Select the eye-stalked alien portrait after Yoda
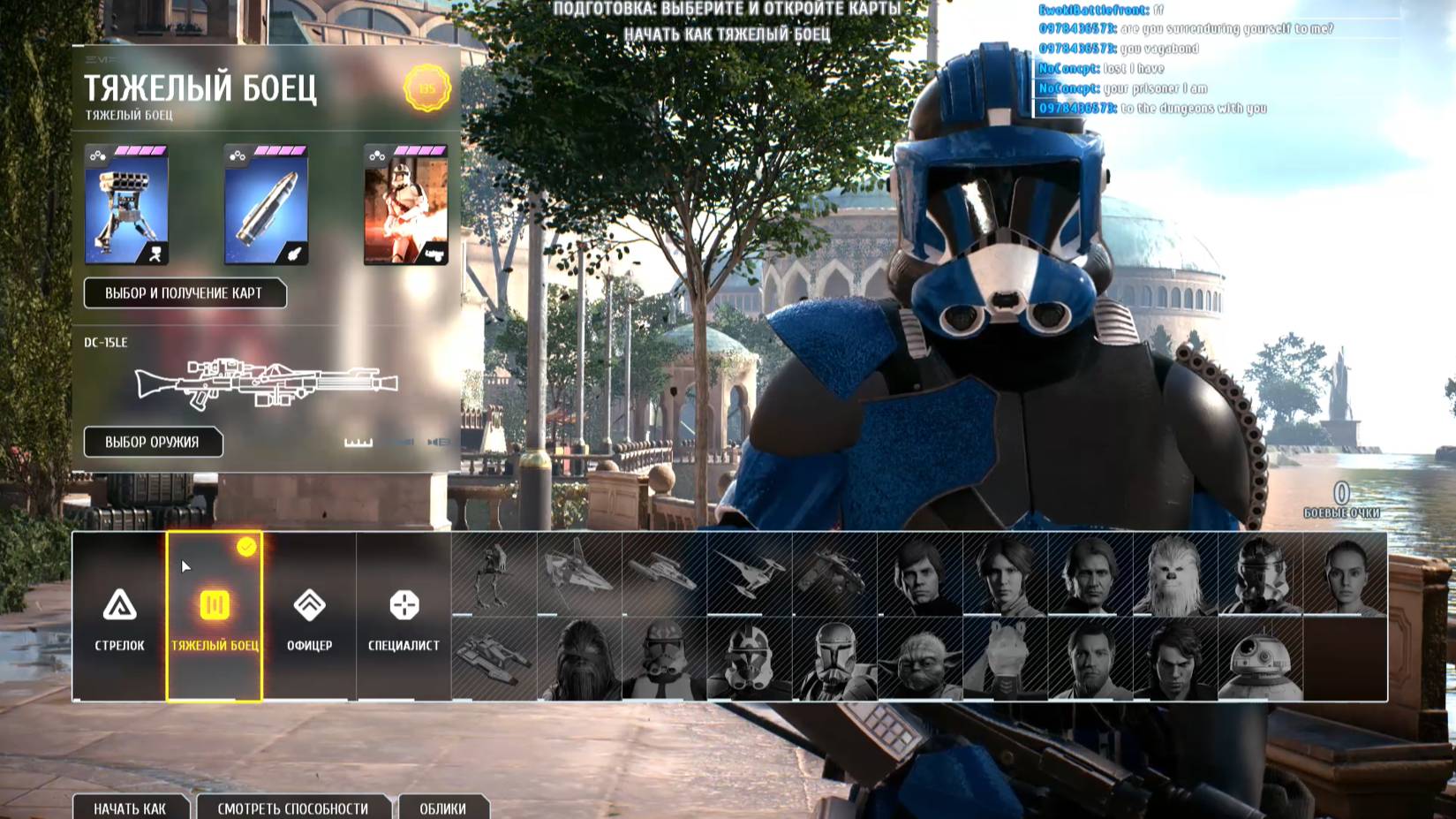The width and height of the screenshot is (1456, 819). tap(1005, 659)
